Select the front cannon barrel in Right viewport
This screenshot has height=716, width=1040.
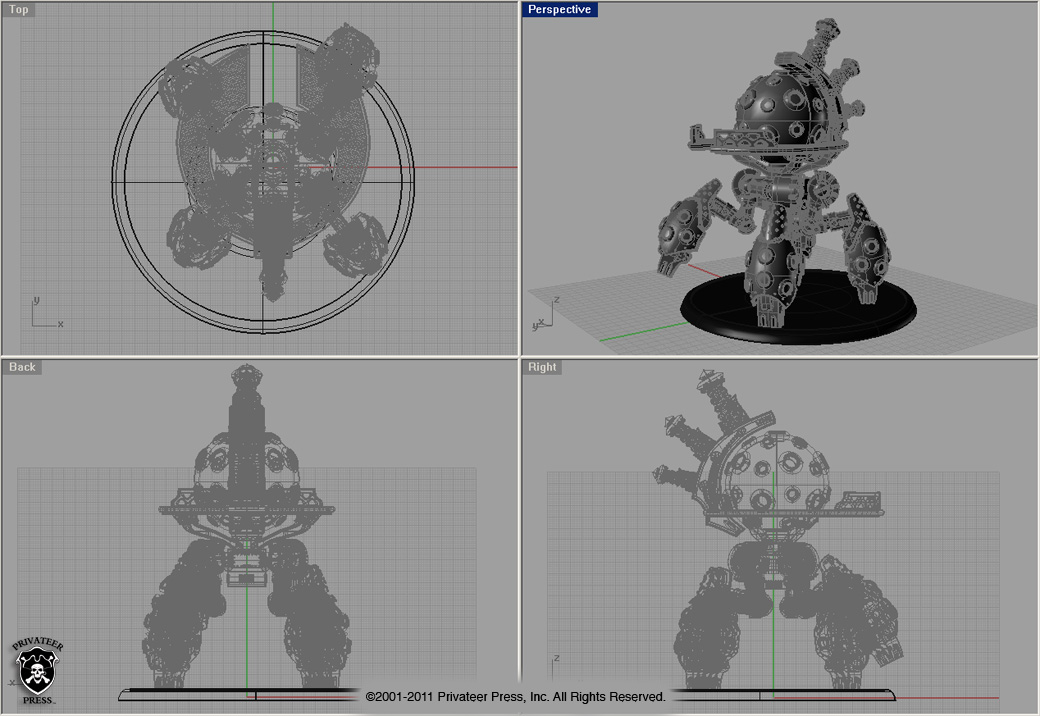[862, 499]
